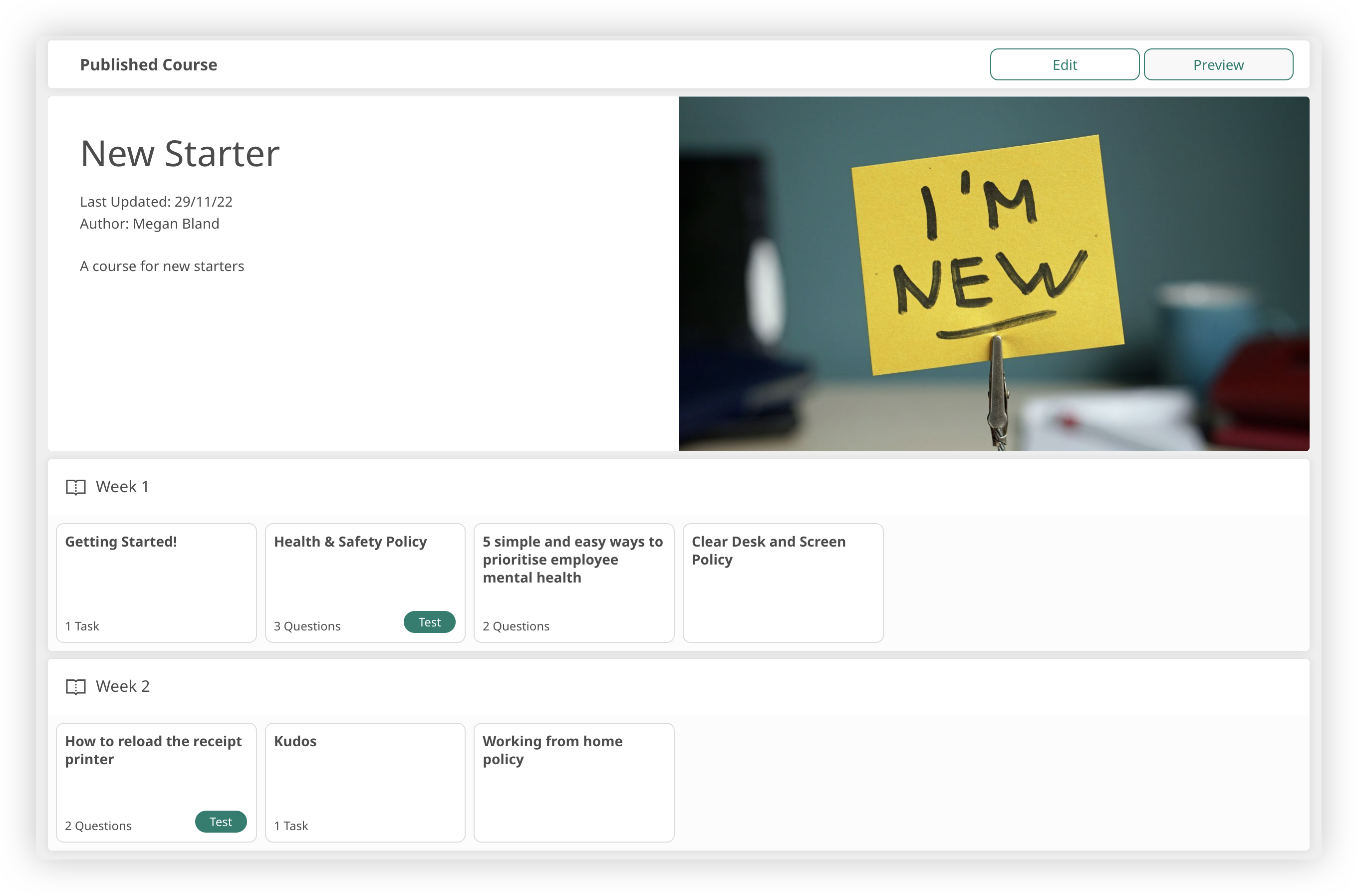Click the Edit button
This screenshot has height=896, width=1358.
(1064, 64)
